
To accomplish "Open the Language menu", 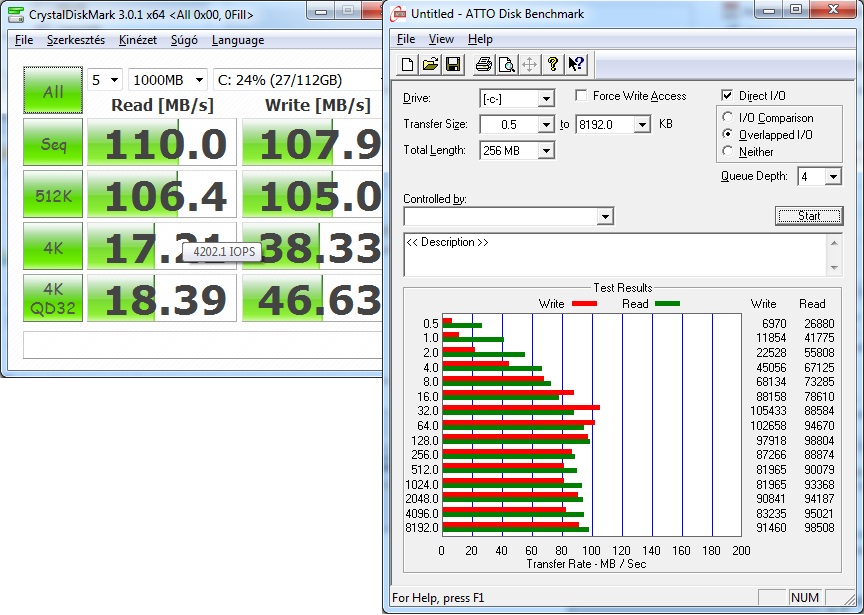I will click(x=237, y=40).
